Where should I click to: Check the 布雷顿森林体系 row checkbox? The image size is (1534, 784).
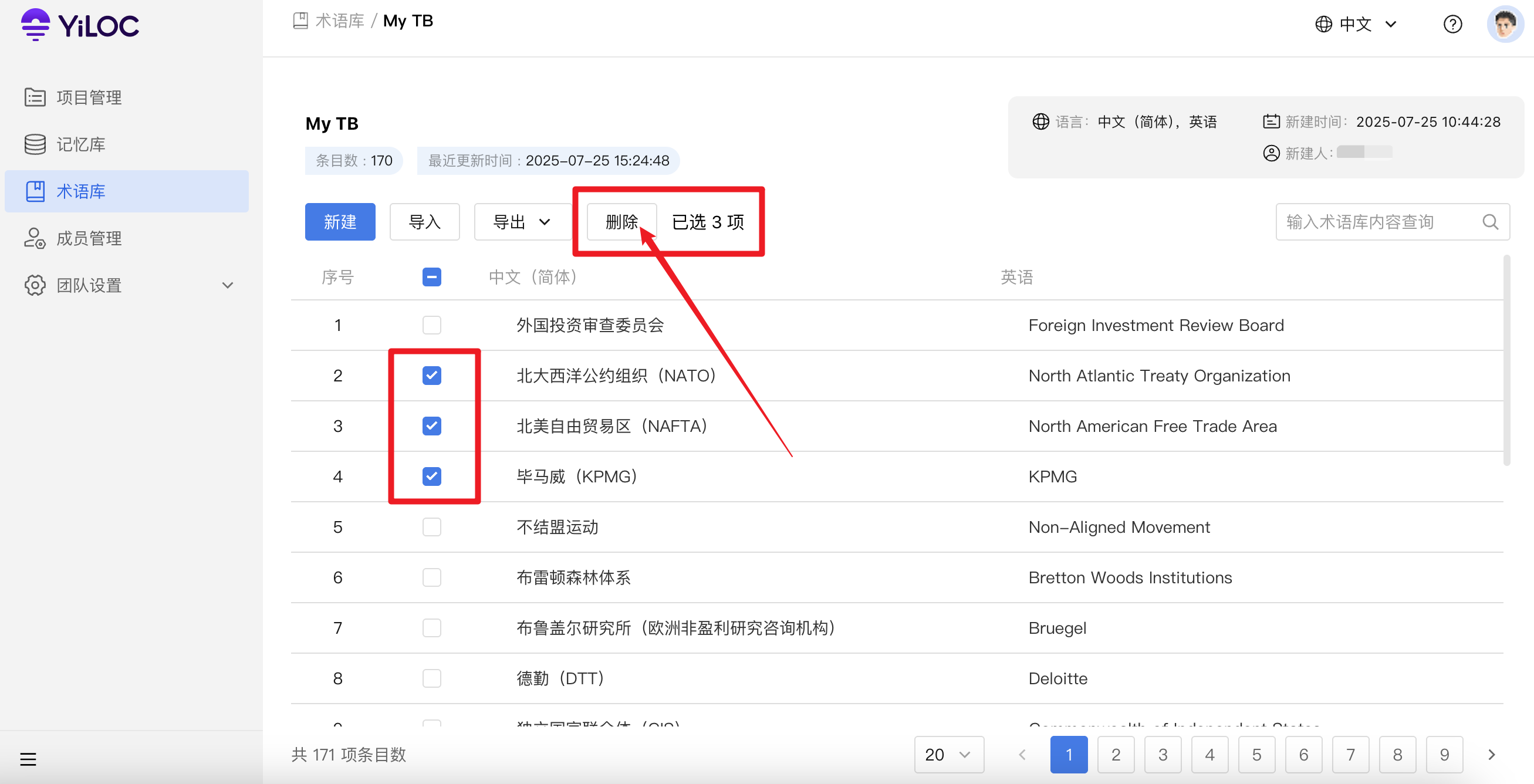click(432, 577)
